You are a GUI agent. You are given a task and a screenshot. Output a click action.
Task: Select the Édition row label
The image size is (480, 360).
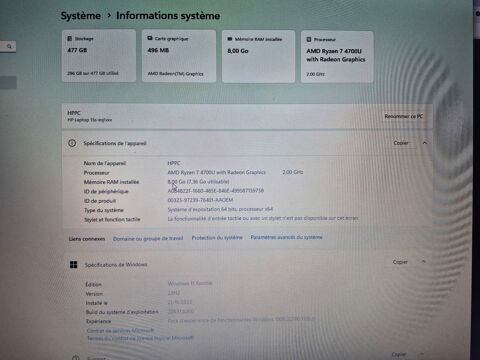coord(93,284)
